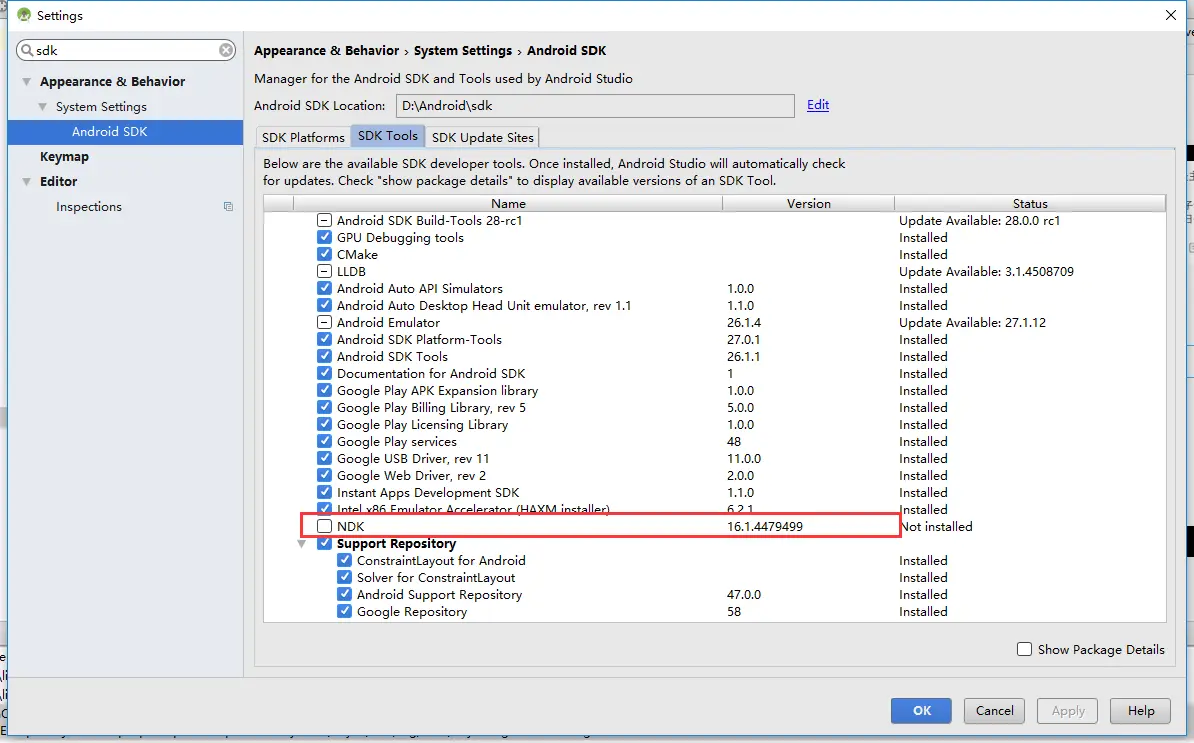This screenshot has width=1194, height=743.
Task: Select Google Play APK Expansion library row
Action: 437,391
